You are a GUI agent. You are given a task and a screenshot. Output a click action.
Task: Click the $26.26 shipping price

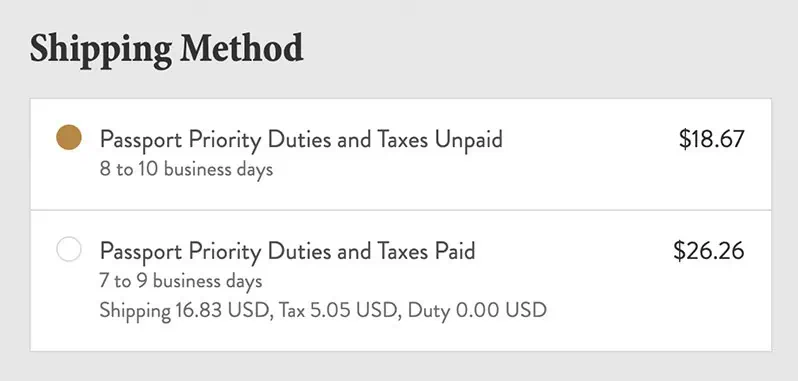[x=709, y=251]
